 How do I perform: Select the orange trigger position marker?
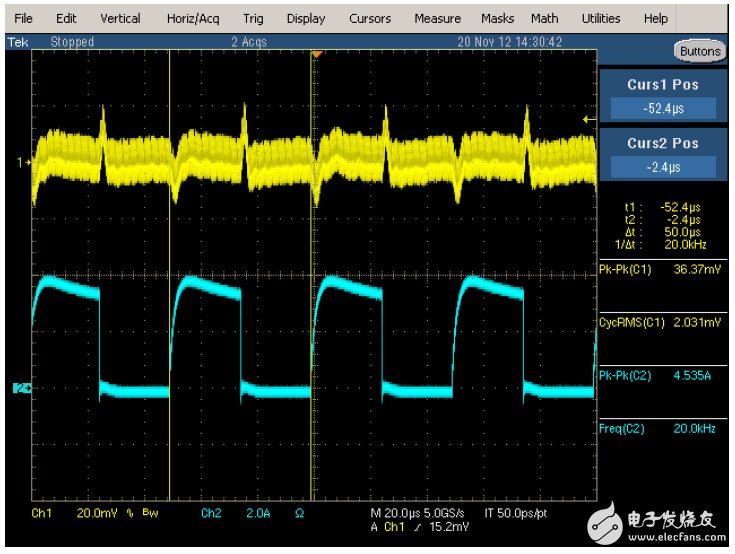tap(316, 54)
